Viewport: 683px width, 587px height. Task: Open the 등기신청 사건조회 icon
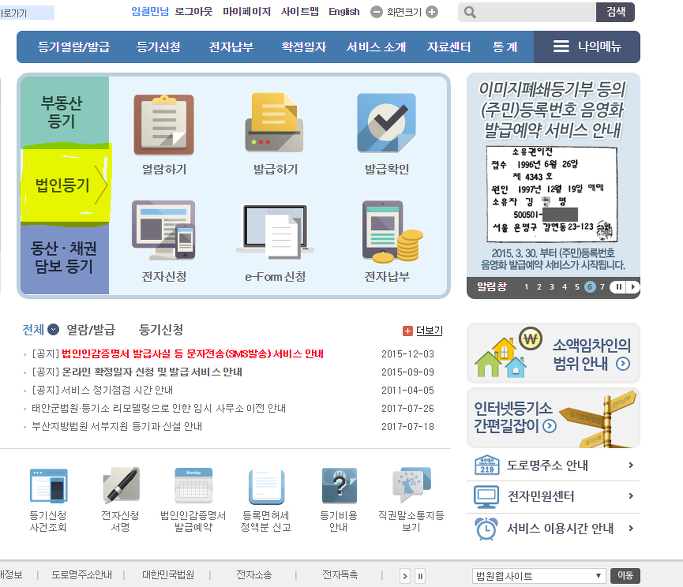[48, 486]
